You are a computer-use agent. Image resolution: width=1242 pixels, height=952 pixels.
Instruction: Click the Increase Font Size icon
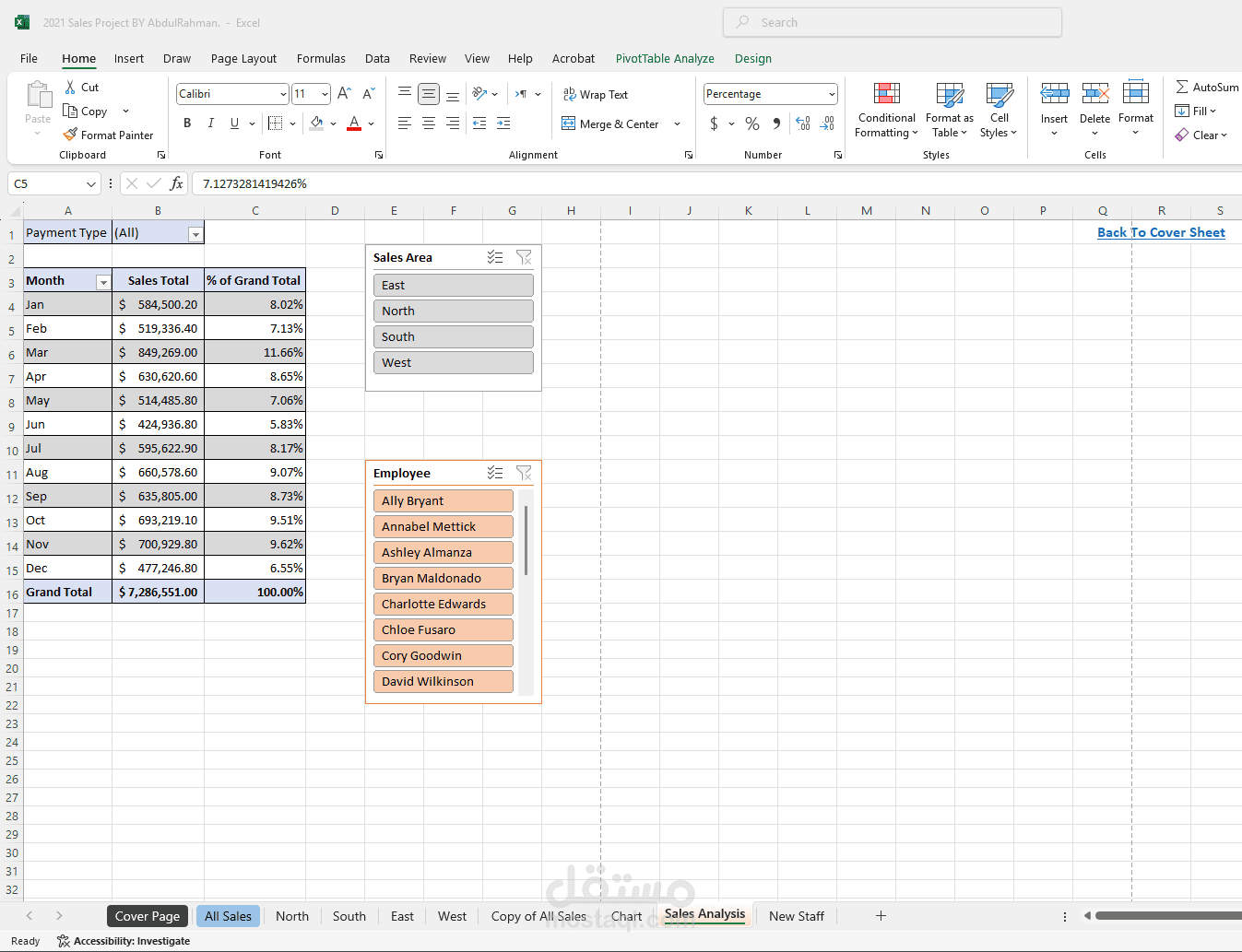coord(344,94)
